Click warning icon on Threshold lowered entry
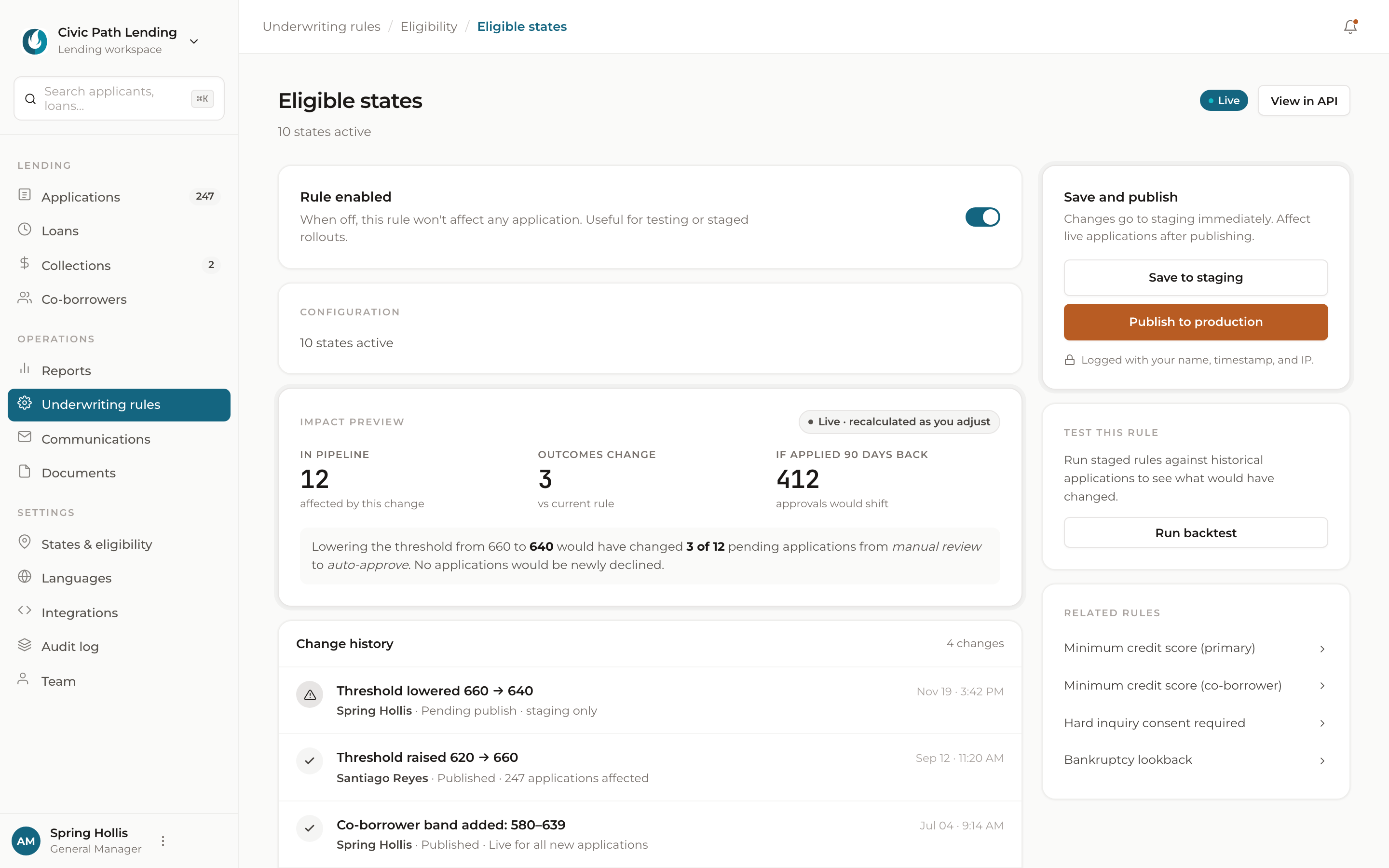Viewport: 1389px width, 868px height. point(310,695)
